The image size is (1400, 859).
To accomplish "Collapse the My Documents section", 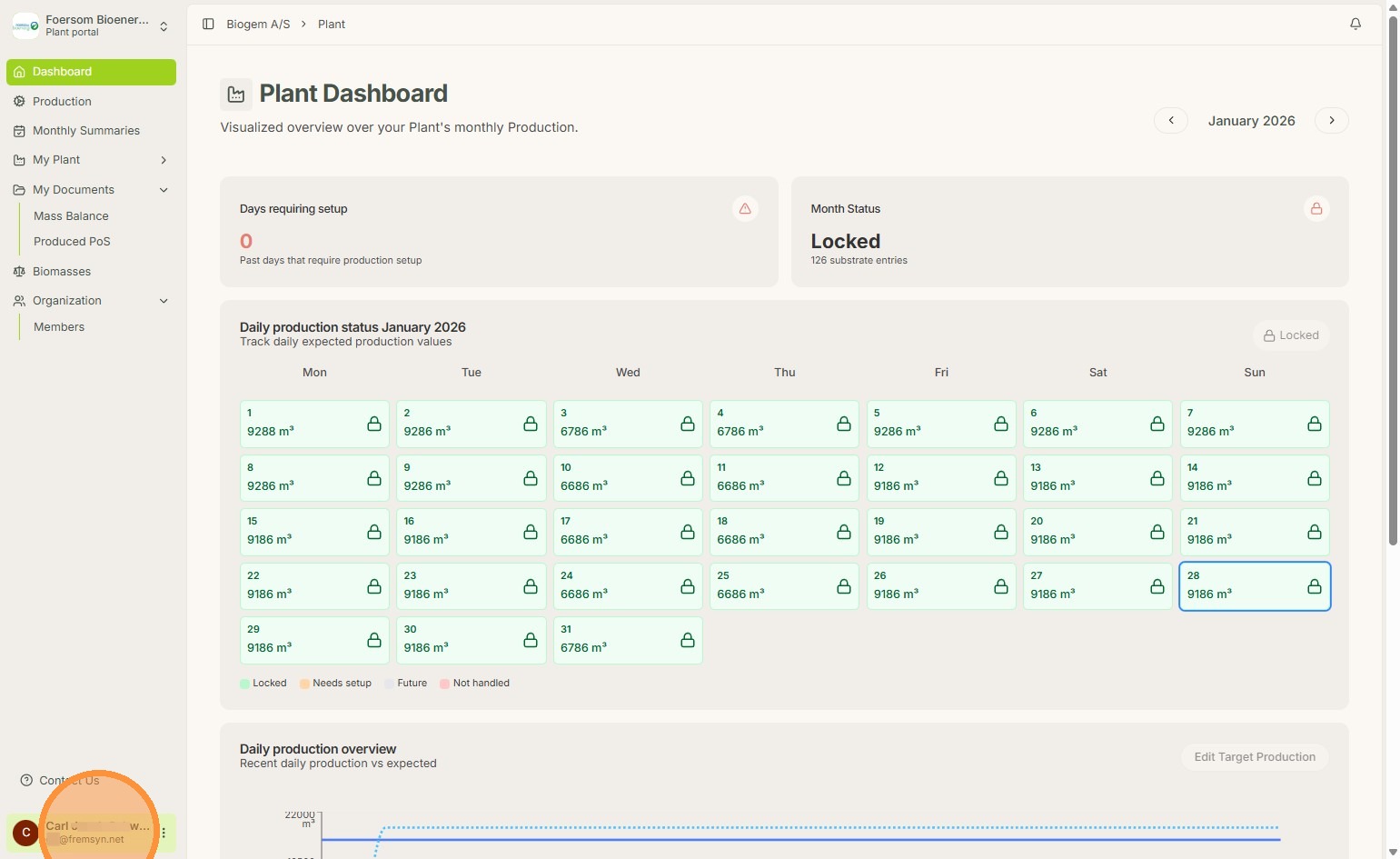I will click(x=164, y=190).
